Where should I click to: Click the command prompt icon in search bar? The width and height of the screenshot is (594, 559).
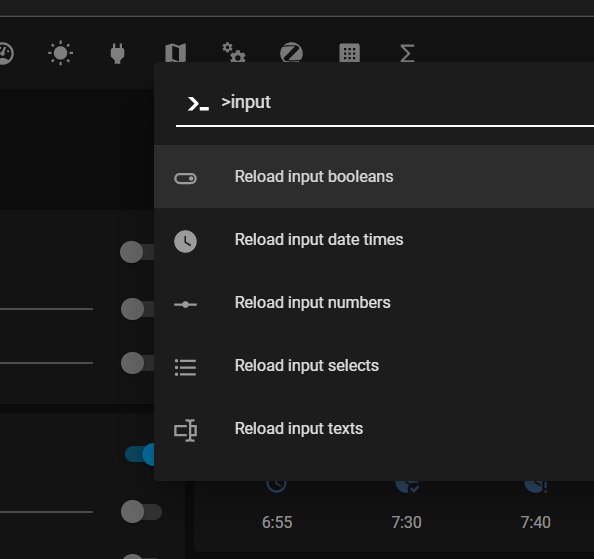[x=198, y=103]
